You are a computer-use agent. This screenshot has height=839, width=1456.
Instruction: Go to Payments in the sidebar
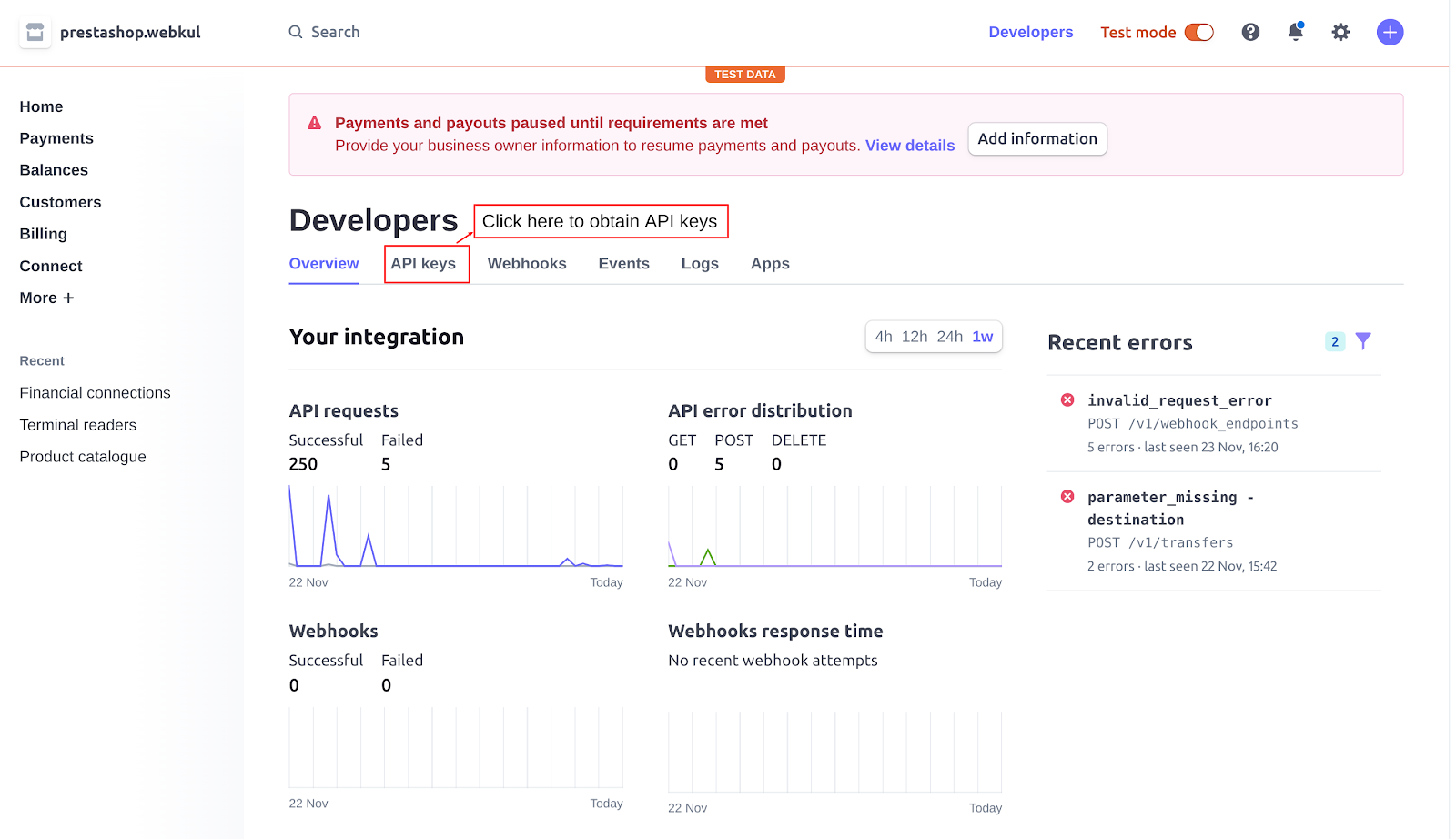click(x=56, y=138)
